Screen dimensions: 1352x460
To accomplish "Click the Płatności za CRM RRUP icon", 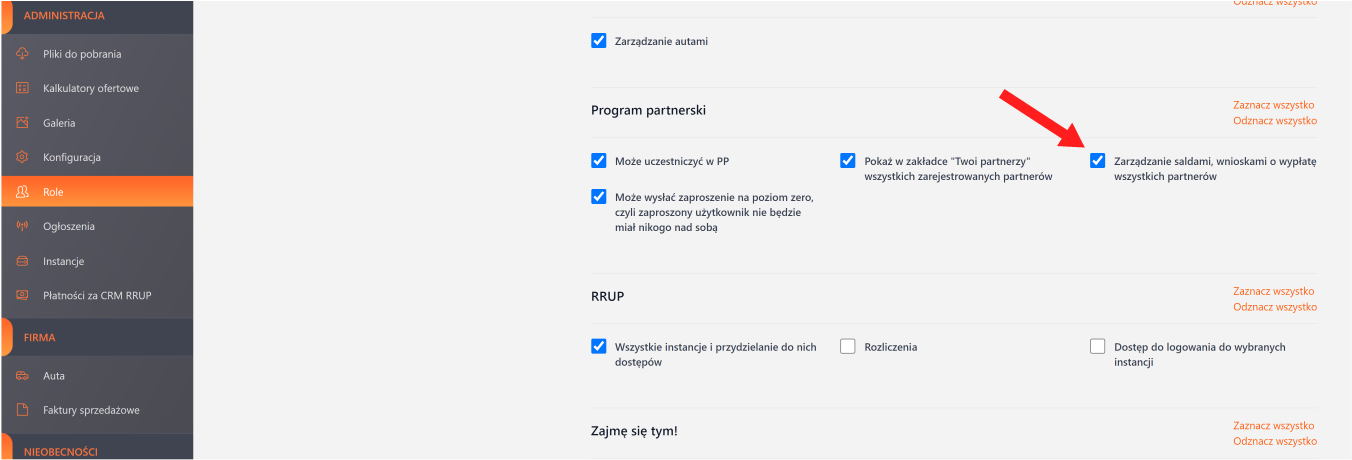I will (x=22, y=295).
